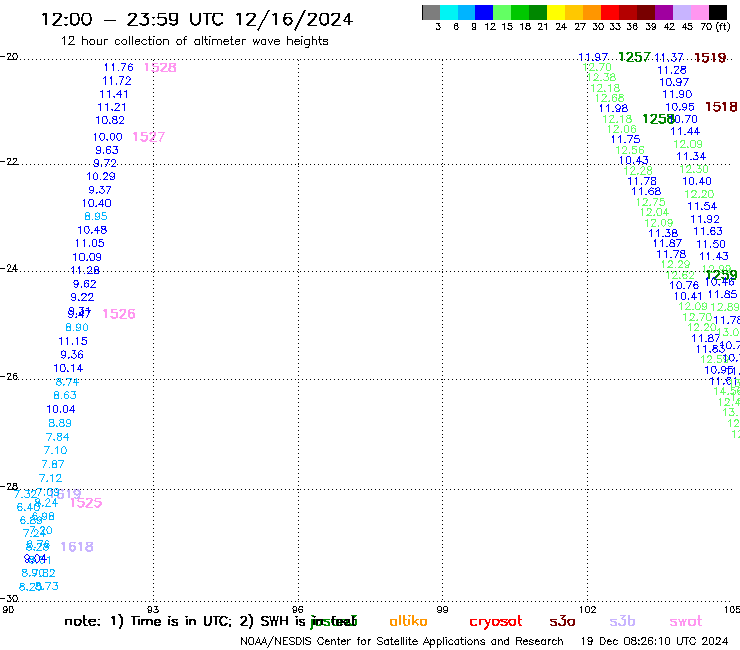This screenshot has height=650, width=740.
Task: Click the wave height value 11.72
Action: coord(117,81)
